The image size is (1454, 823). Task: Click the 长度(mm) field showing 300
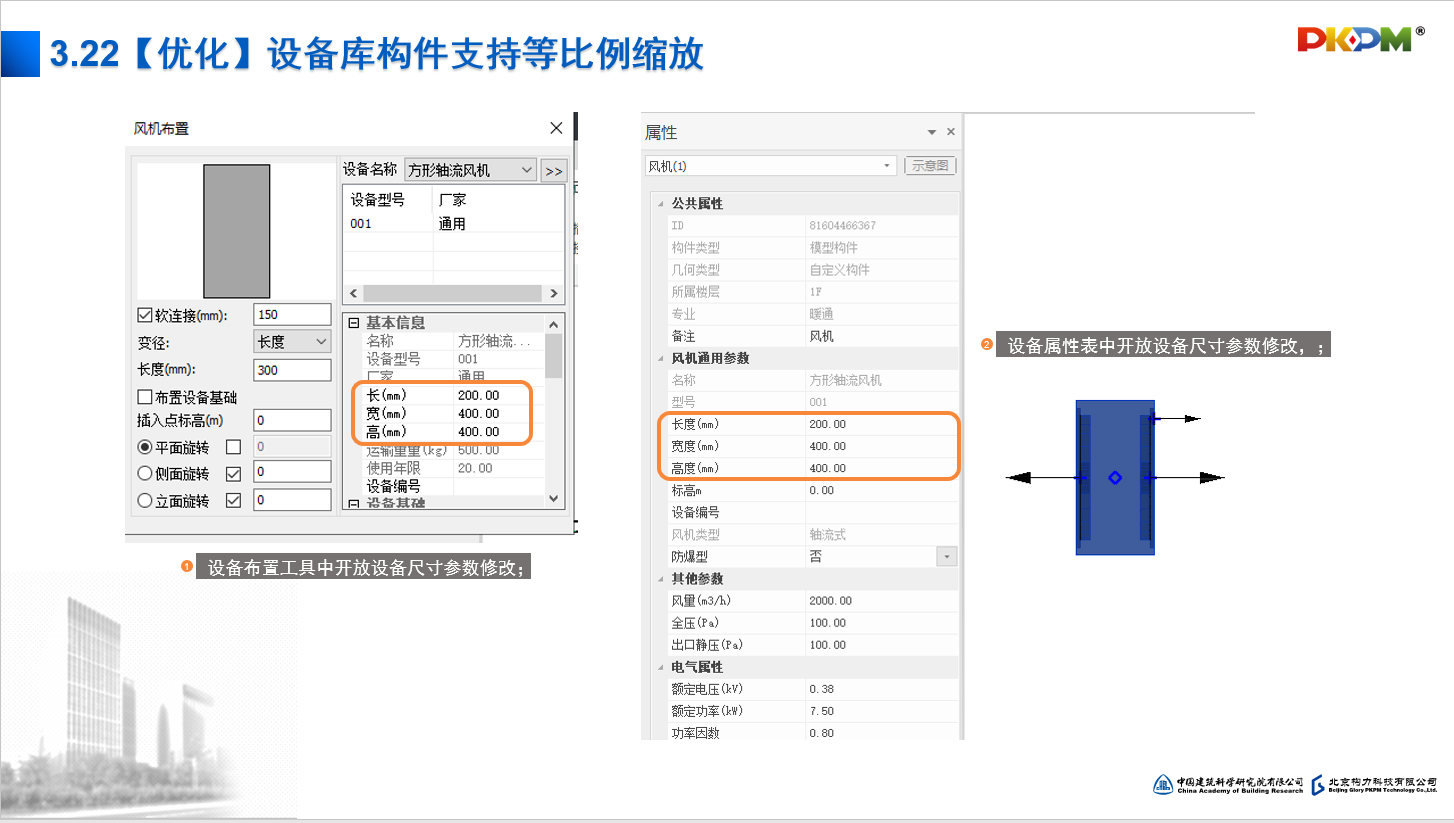(292, 370)
